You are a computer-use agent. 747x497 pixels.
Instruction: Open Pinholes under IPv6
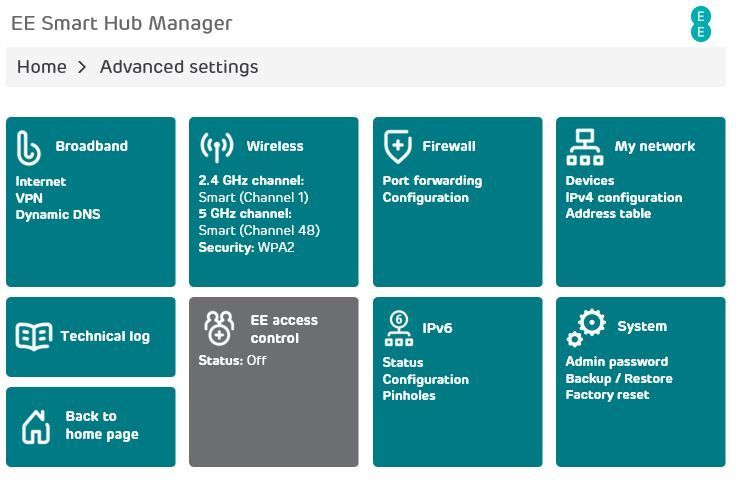409,396
